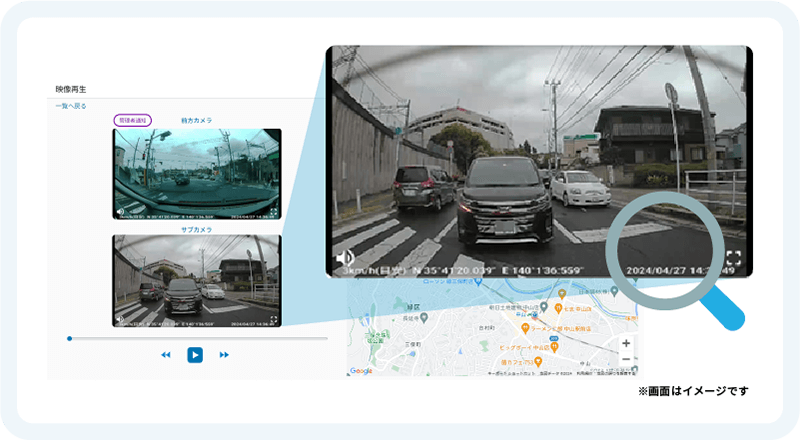Viewport: 800px width, 440px height.
Task: Click the playback seek bar handle
Action: click(69, 338)
